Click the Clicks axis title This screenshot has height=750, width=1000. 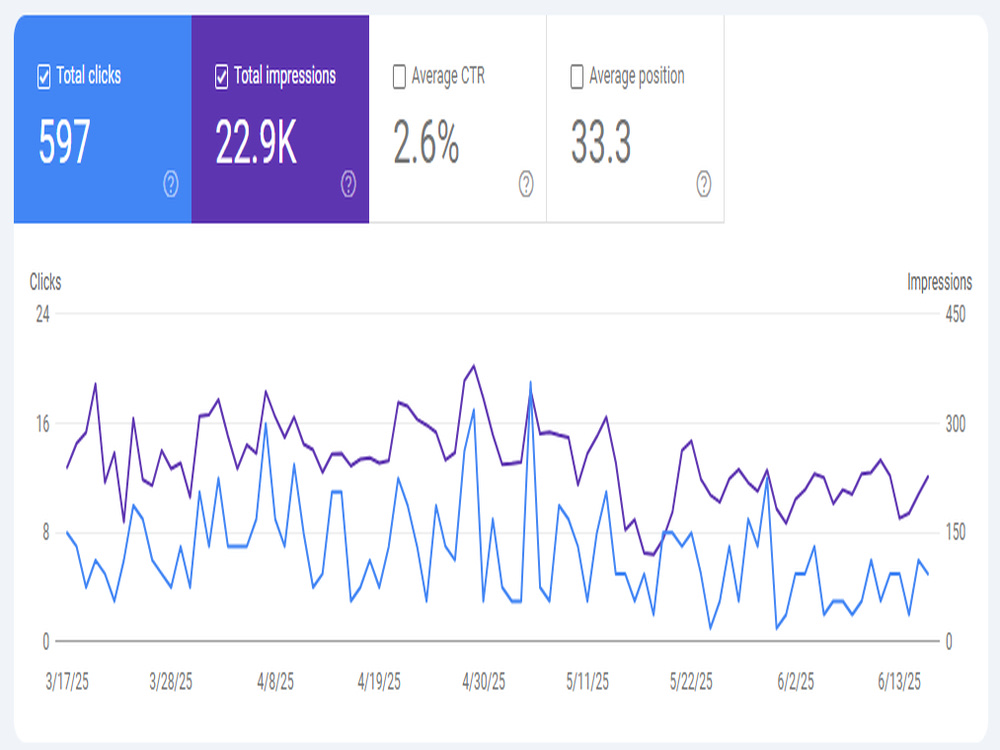(45, 282)
